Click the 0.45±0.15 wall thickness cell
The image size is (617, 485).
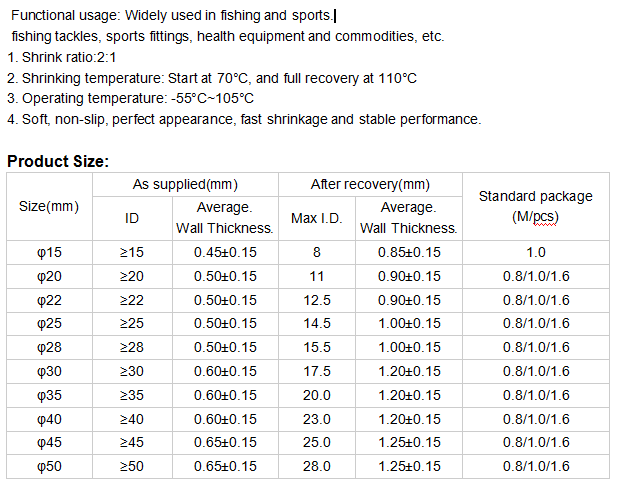tap(225, 253)
